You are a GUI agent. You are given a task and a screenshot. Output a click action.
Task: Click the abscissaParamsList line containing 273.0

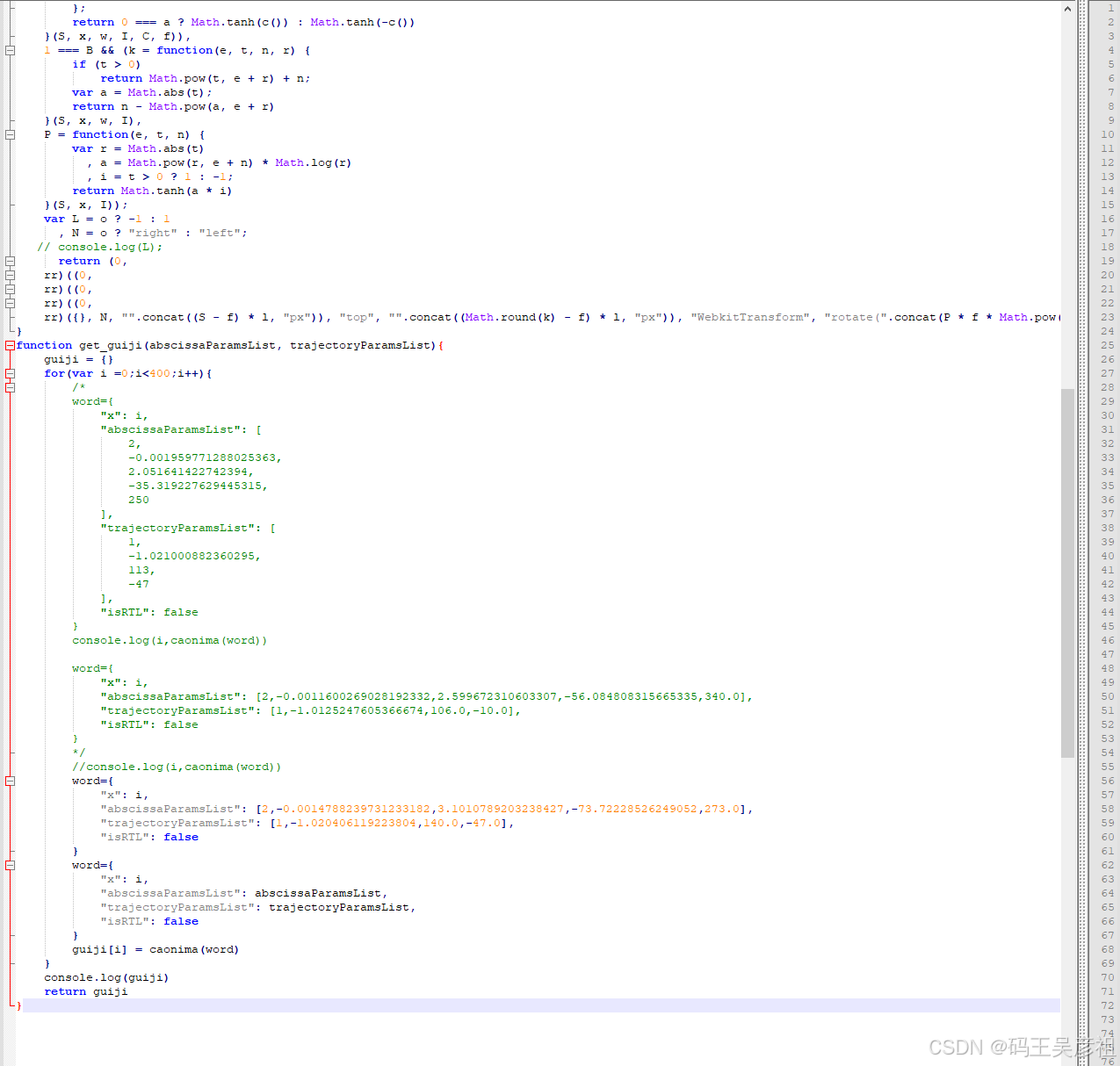point(426,809)
